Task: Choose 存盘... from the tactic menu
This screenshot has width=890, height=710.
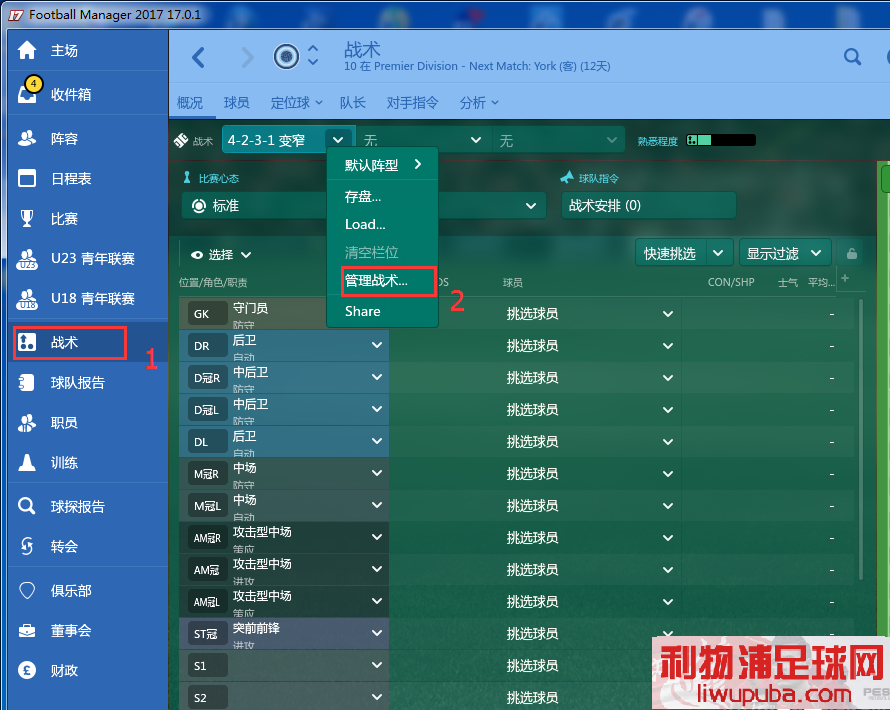Action: [382, 196]
